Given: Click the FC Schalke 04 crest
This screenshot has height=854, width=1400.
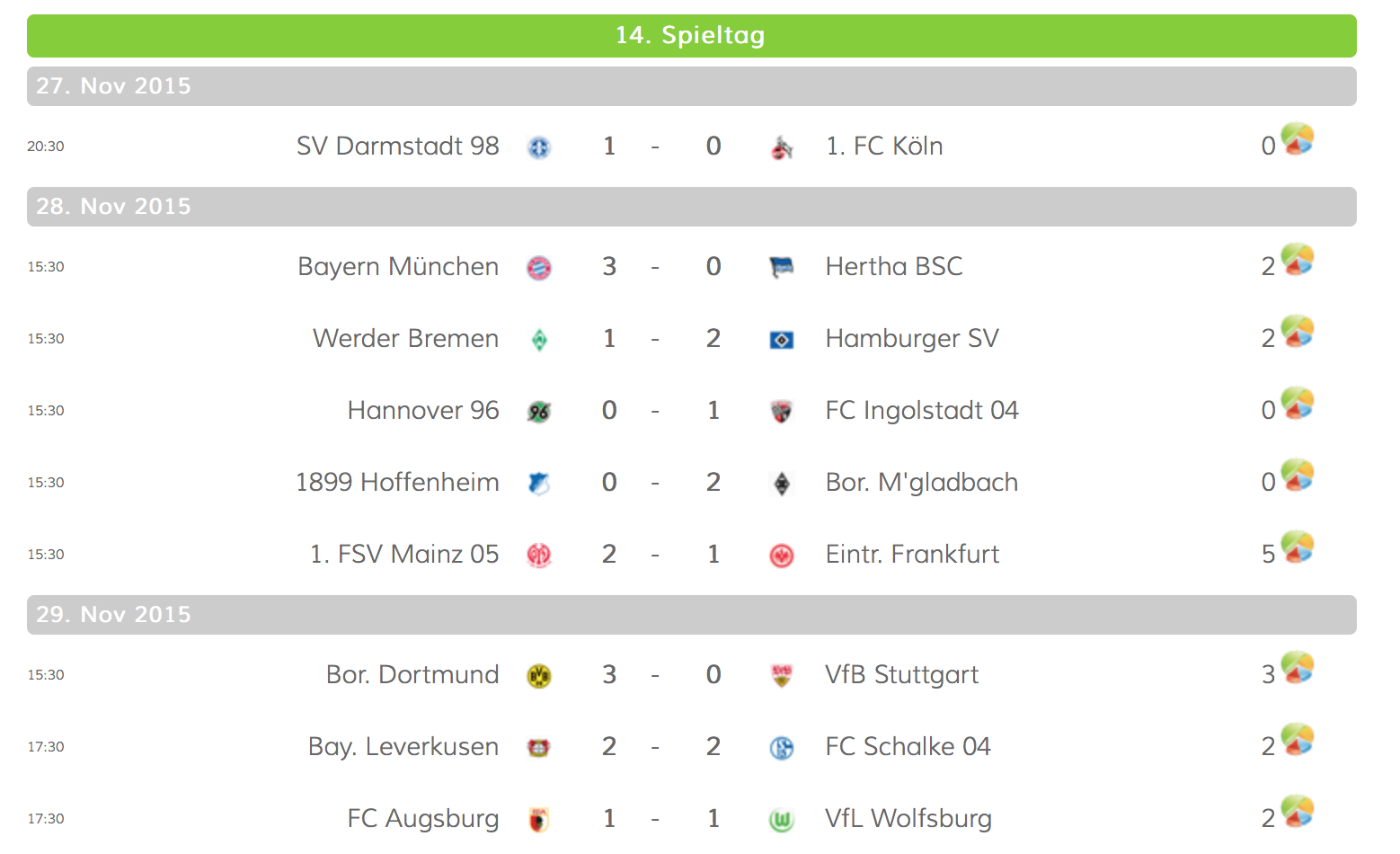Looking at the screenshot, I should (782, 748).
